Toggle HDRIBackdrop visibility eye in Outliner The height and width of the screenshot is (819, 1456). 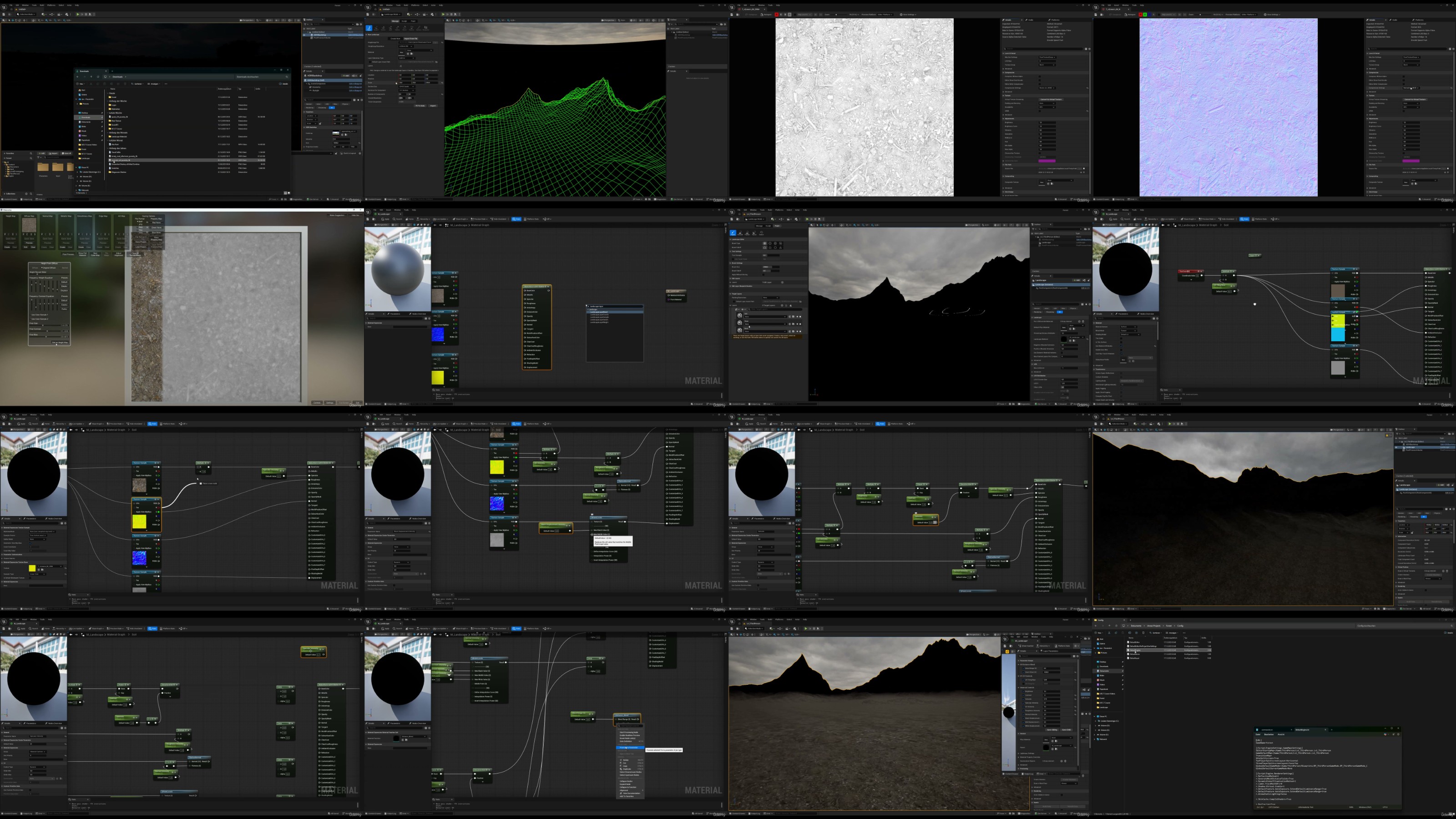pyautogui.click(x=305, y=35)
